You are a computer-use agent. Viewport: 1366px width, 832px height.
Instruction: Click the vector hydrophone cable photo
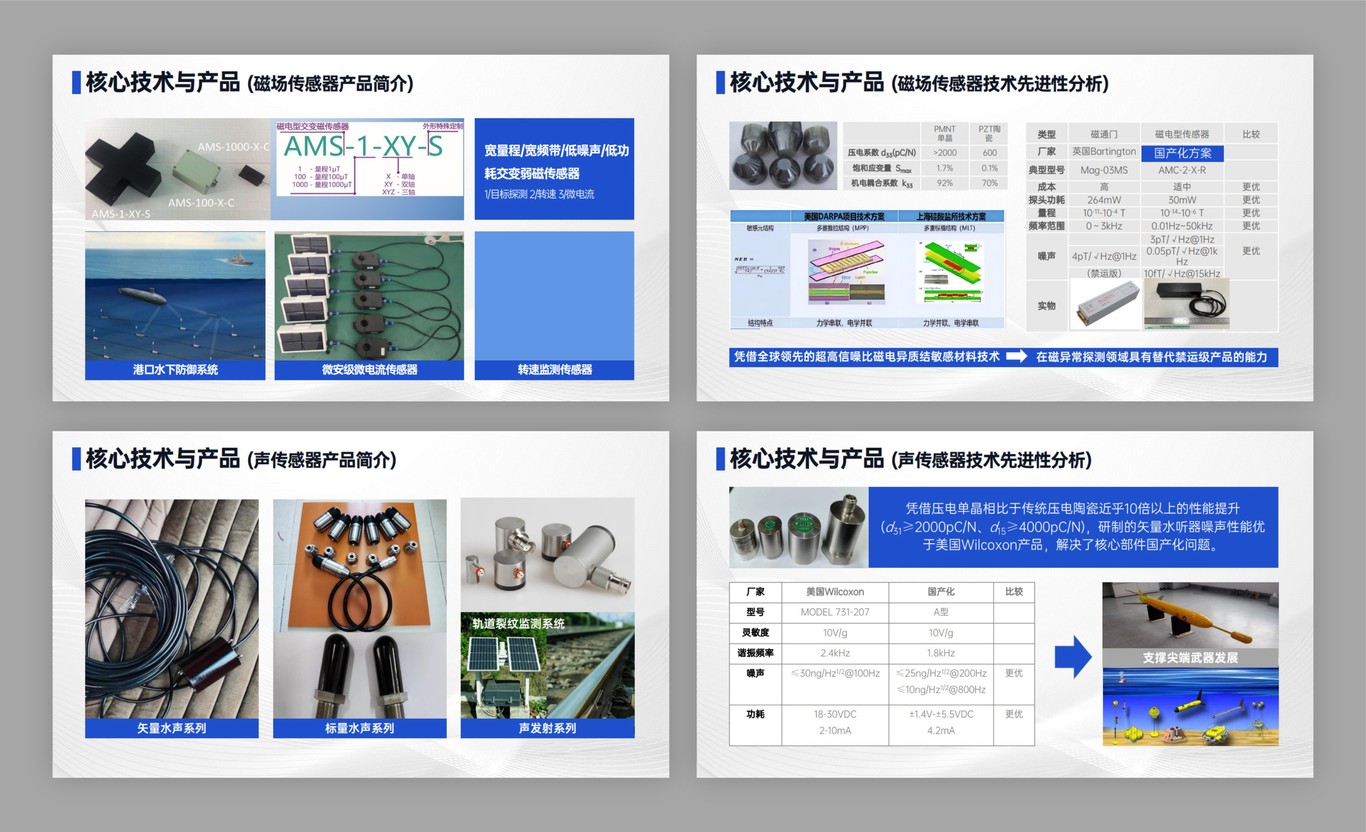point(172,608)
